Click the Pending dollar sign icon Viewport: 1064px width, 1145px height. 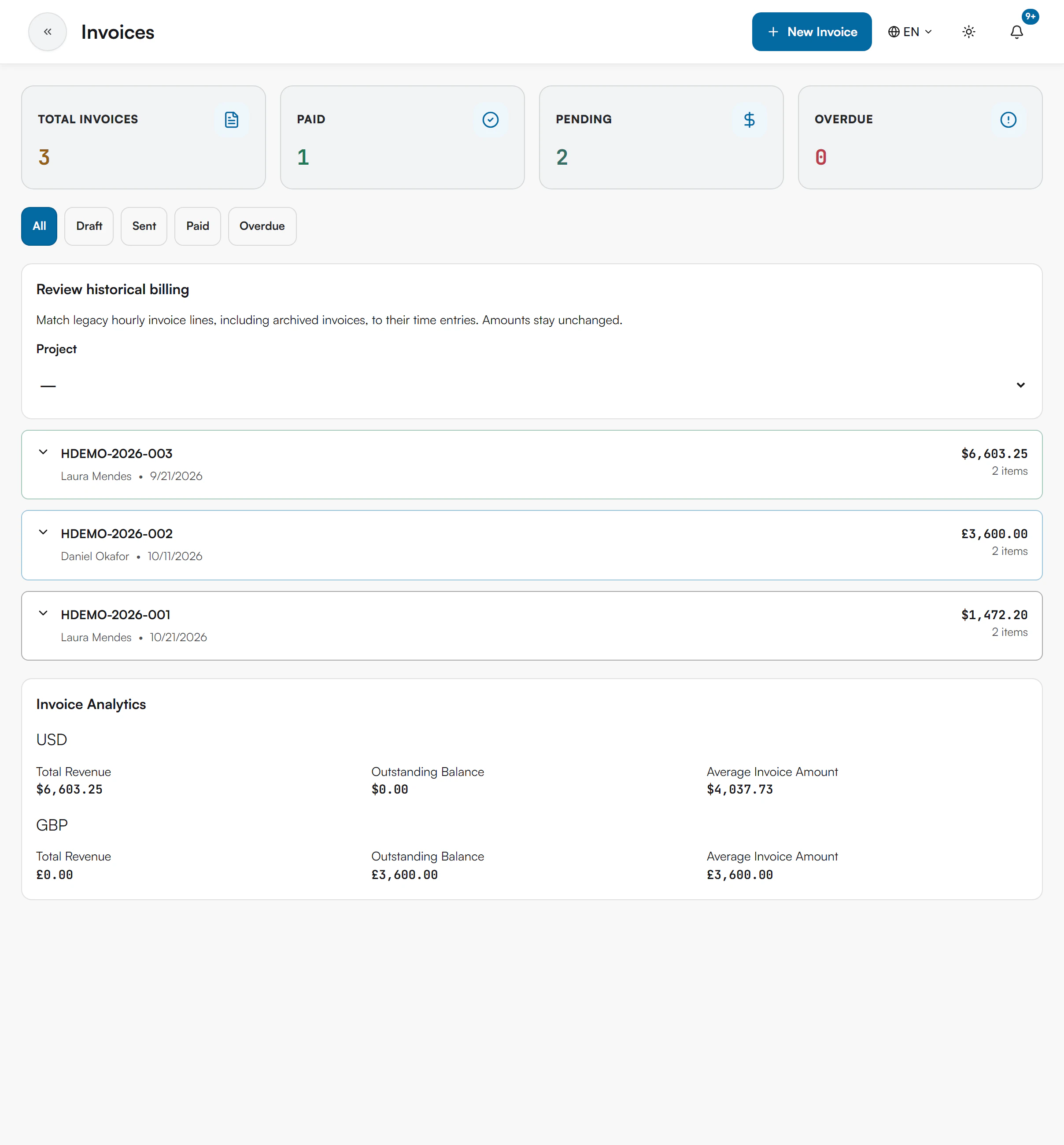(749, 120)
